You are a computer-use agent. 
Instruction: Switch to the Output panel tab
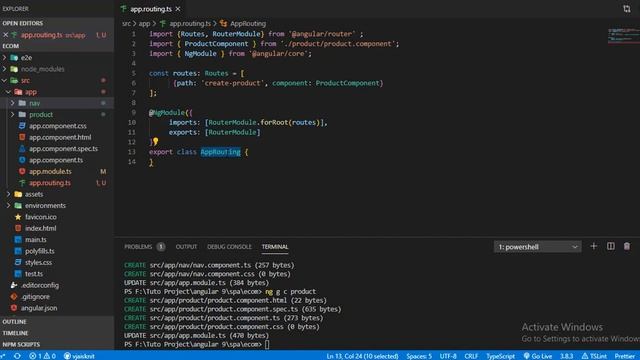point(186,247)
